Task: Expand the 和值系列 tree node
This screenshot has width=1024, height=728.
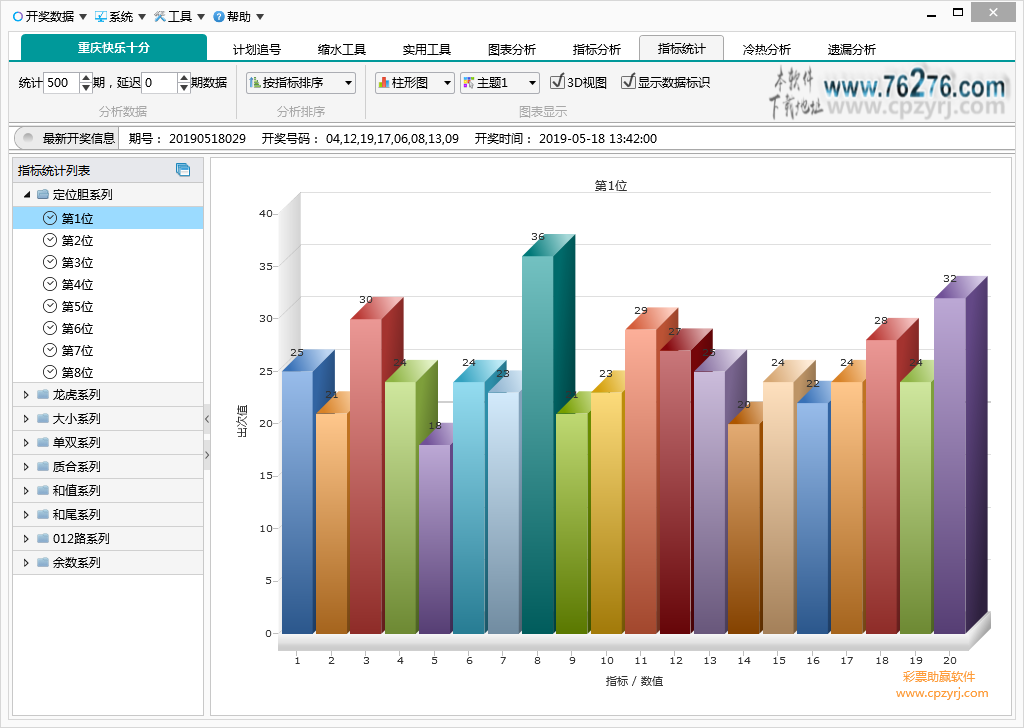Action: [x=26, y=490]
